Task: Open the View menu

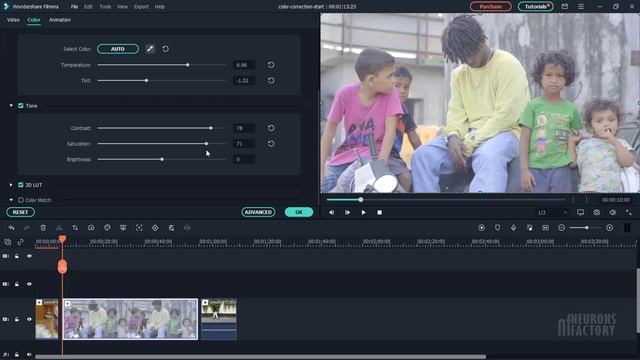Action: coord(122,7)
